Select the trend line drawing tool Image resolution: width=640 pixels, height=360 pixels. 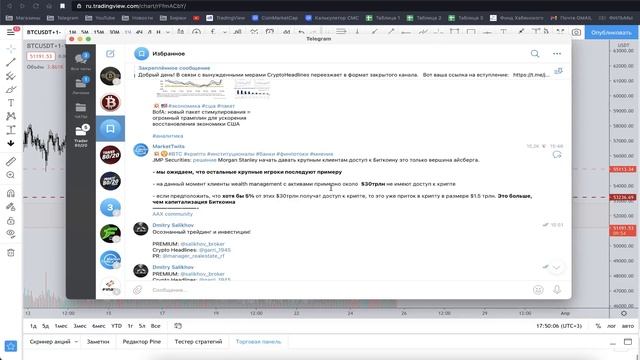(11, 62)
